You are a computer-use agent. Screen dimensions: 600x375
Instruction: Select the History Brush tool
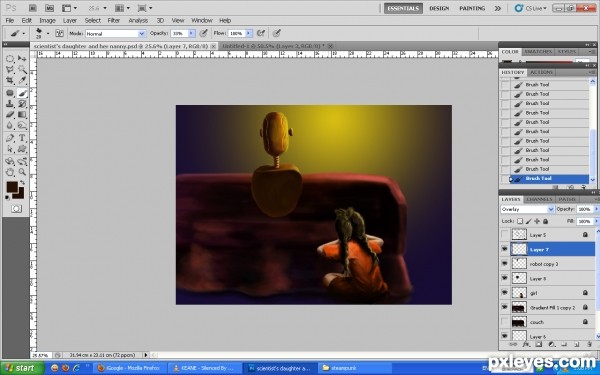(x=22, y=104)
